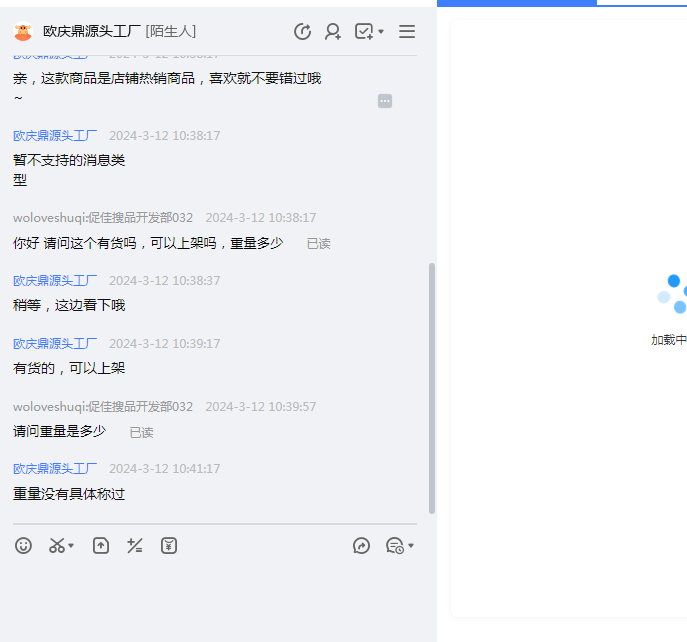Screen dimensions: 687x642
Task: Click the gray ellipsis button beside product message
Action: point(385,101)
